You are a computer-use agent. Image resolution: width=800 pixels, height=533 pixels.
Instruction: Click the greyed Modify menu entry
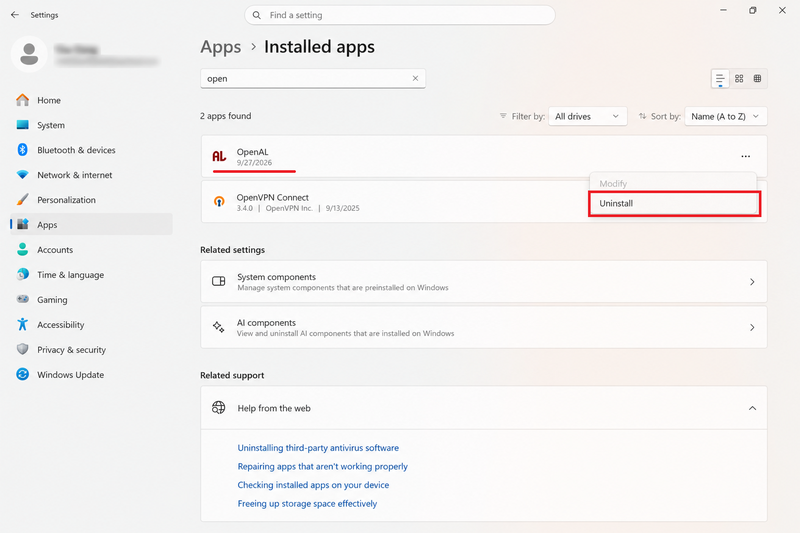pos(613,184)
